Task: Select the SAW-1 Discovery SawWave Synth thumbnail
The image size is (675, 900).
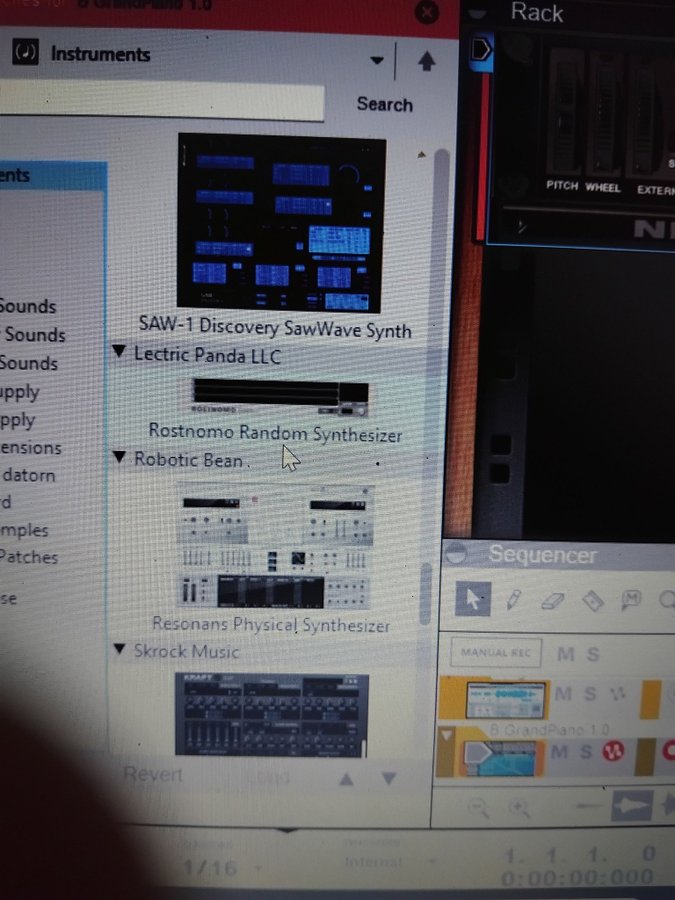Action: [x=280, y=223]
